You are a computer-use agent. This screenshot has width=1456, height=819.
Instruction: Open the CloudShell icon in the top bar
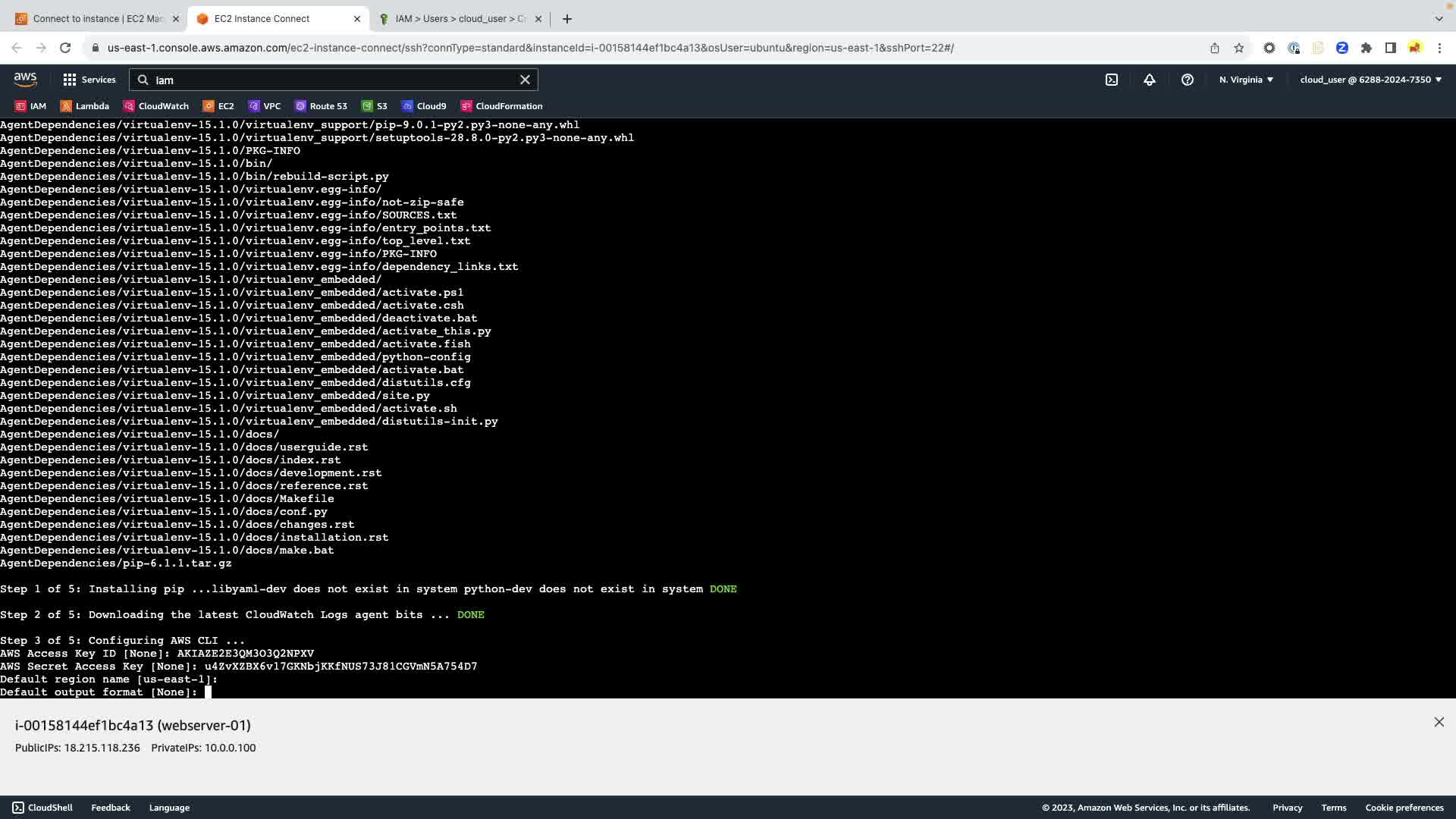point(1111,80)
